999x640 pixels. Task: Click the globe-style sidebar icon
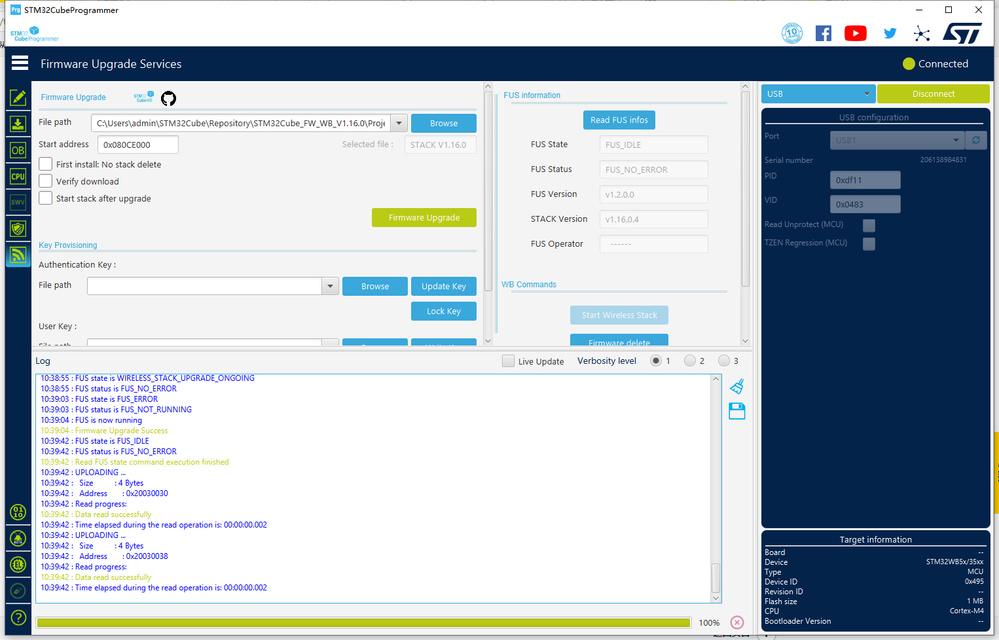point(18,564)
